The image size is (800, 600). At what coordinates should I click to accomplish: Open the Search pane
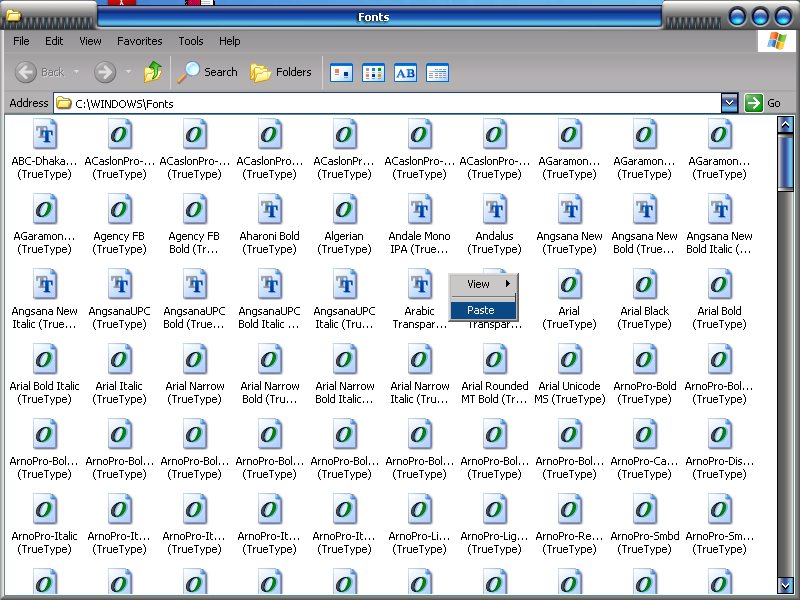[207, 72]
